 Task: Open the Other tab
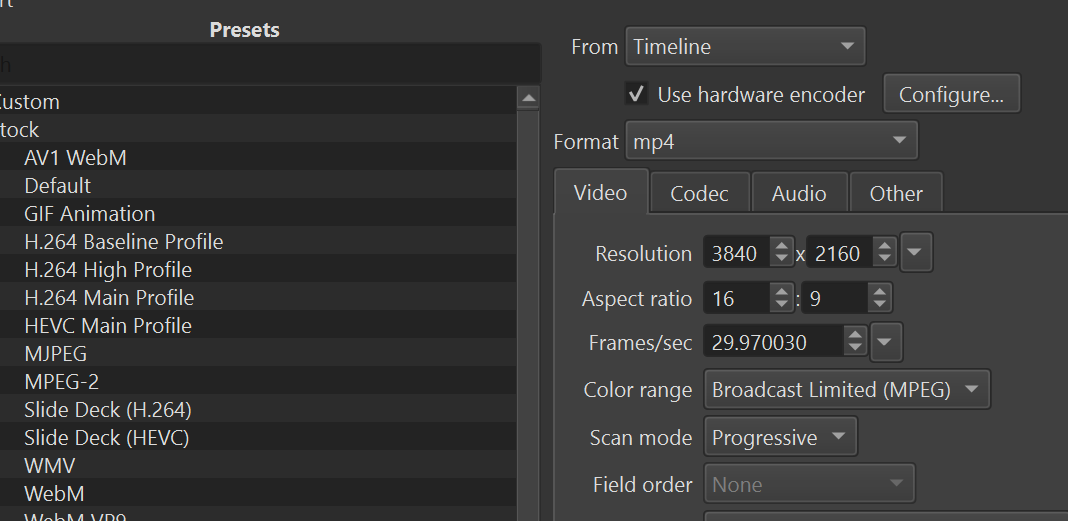pos(895,194)
